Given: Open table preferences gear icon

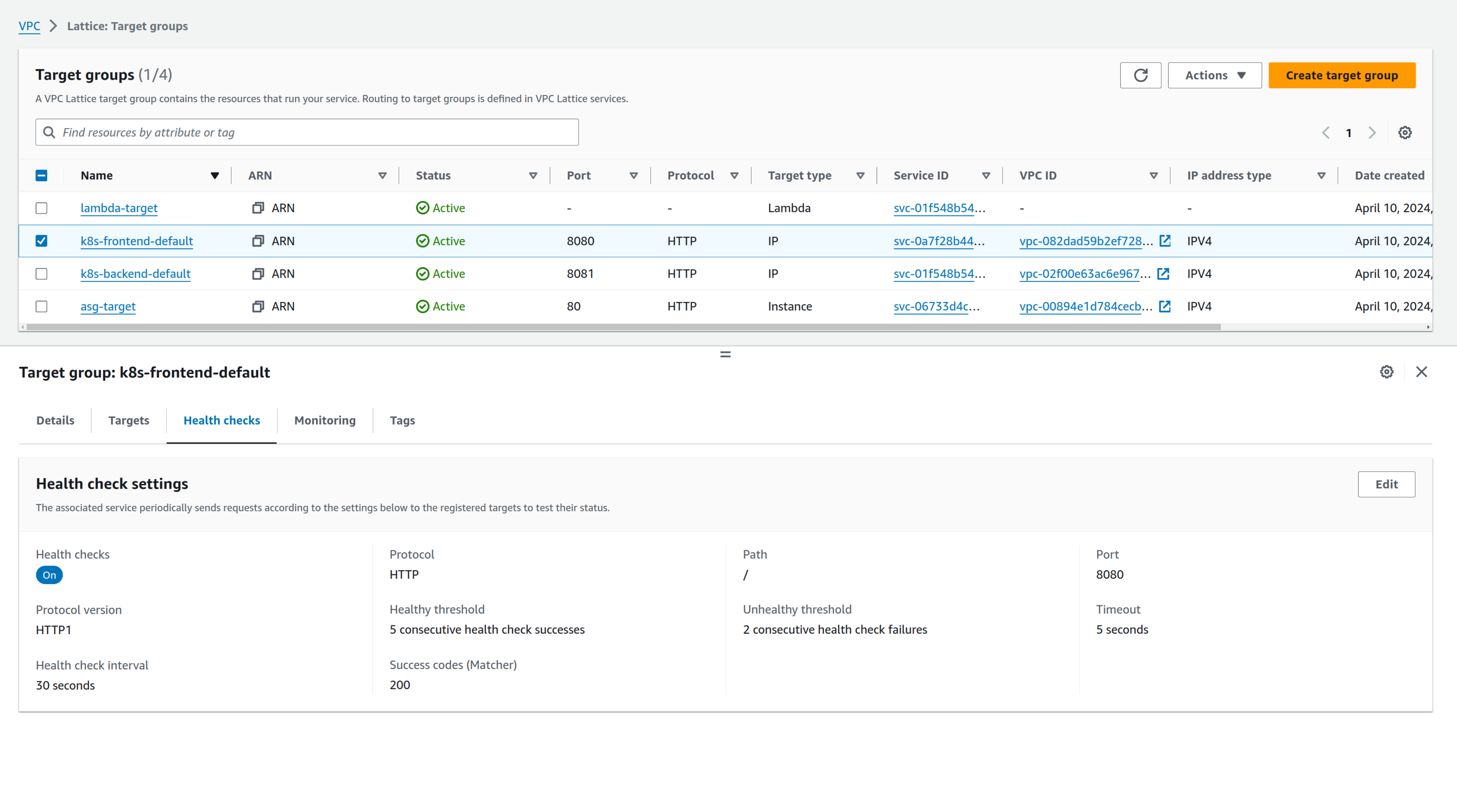Looking at the screenshot, I should point(1404,133).
